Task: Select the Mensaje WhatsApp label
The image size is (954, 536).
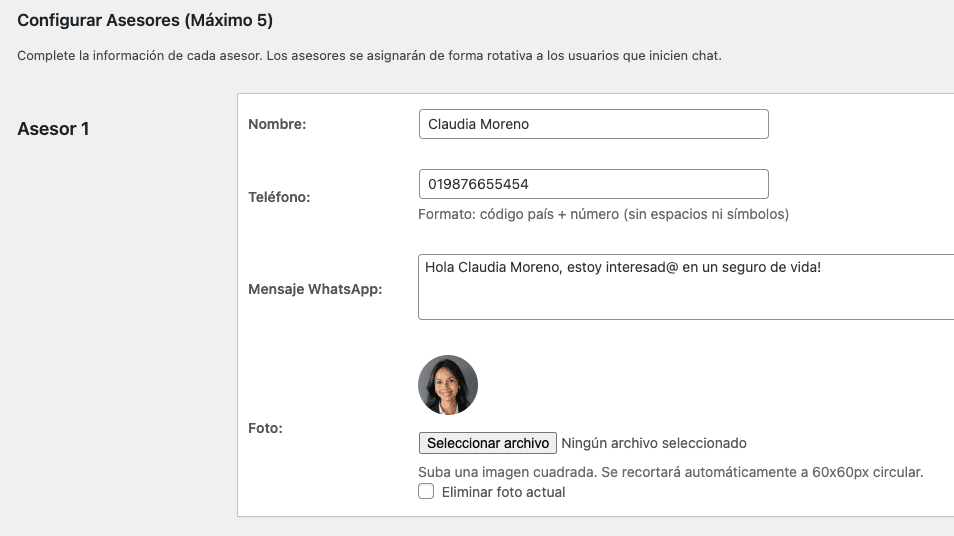Action: 315,289
